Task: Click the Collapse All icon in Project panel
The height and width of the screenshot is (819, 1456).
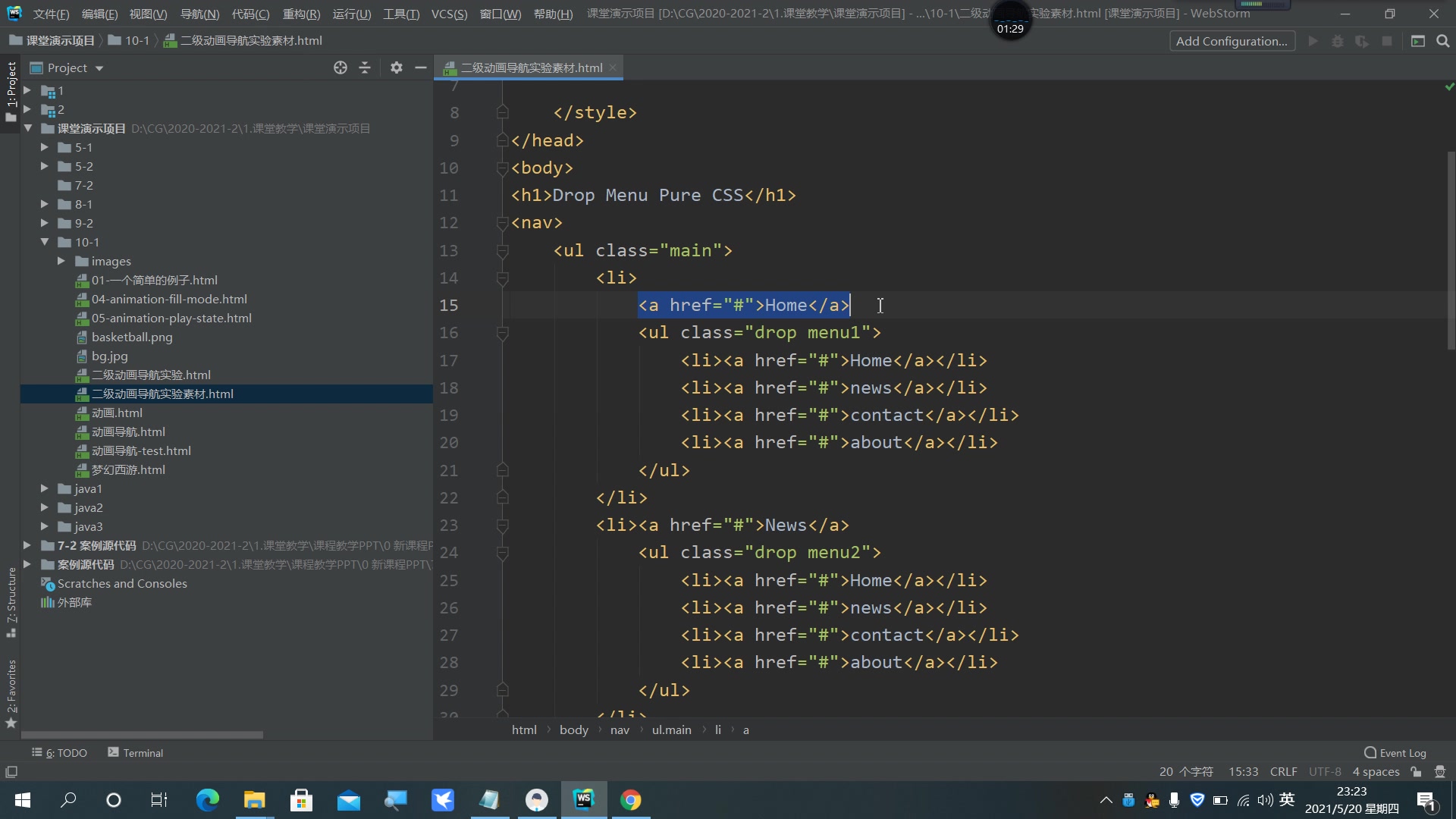Action: pos(365,67)
